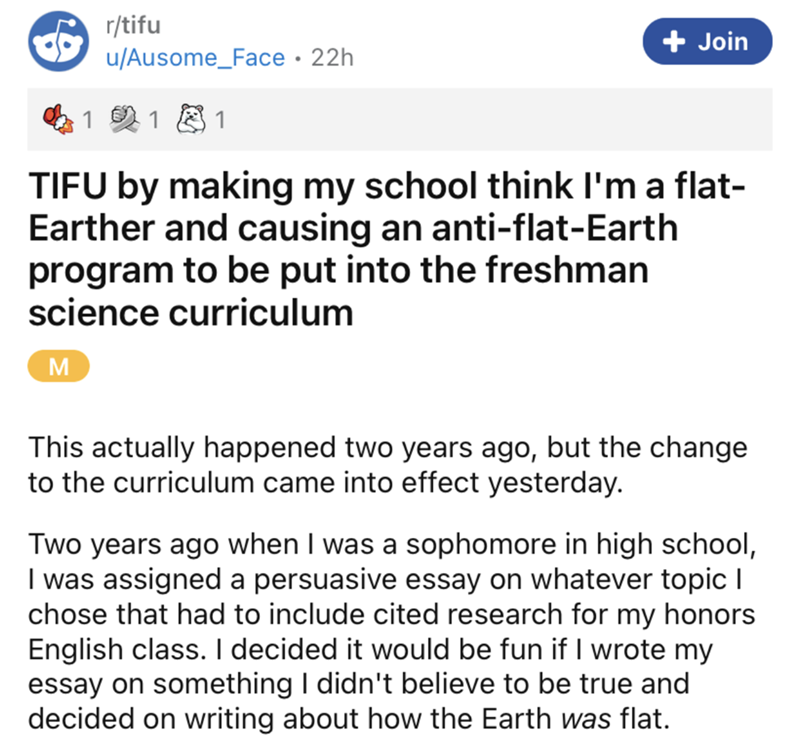Visit u/Ausome_Face's profile
The width and height of the screenshot is (800, 746).
pos(195,58)
